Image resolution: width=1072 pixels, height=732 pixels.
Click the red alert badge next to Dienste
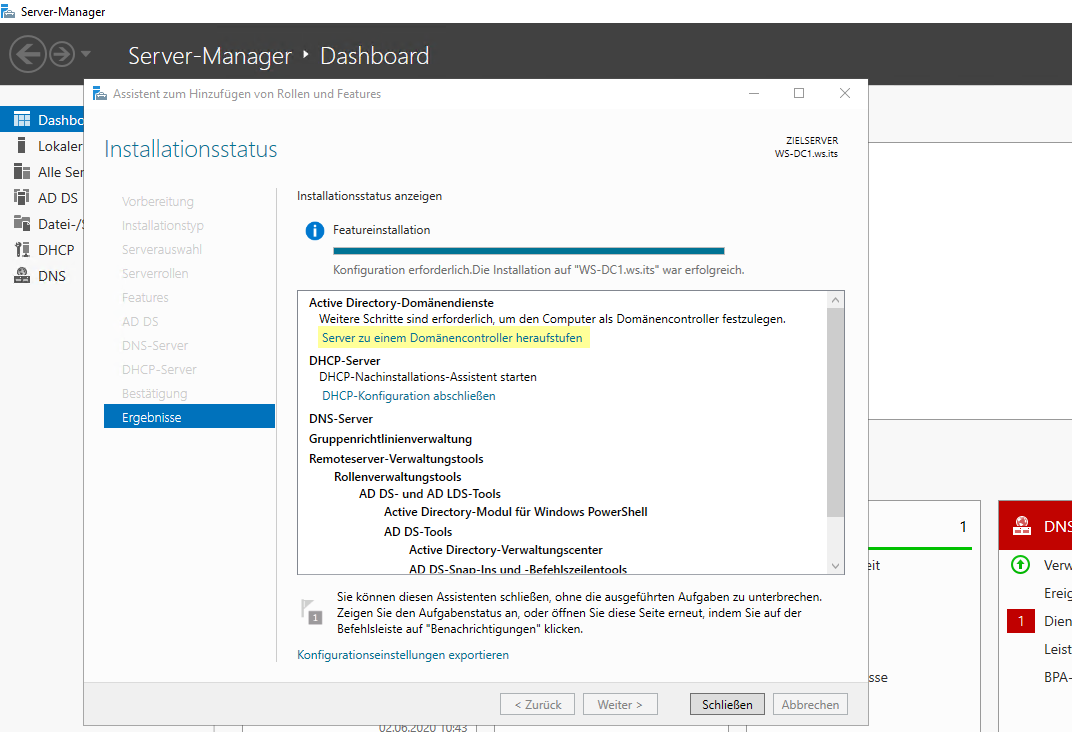coord(1021,621)
